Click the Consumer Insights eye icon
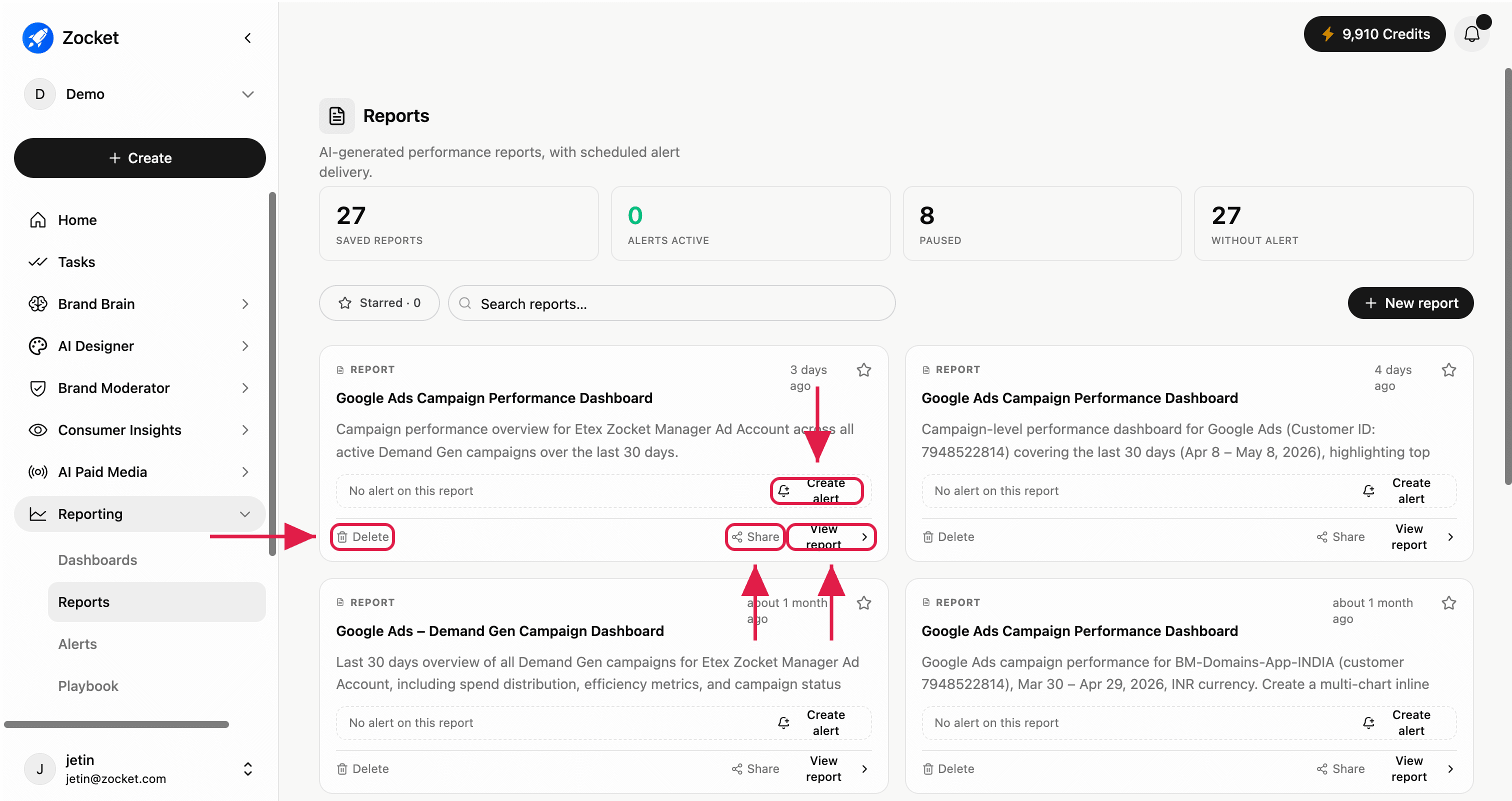The width and height of the screenshot is (1512, 801). click(38, 430)
